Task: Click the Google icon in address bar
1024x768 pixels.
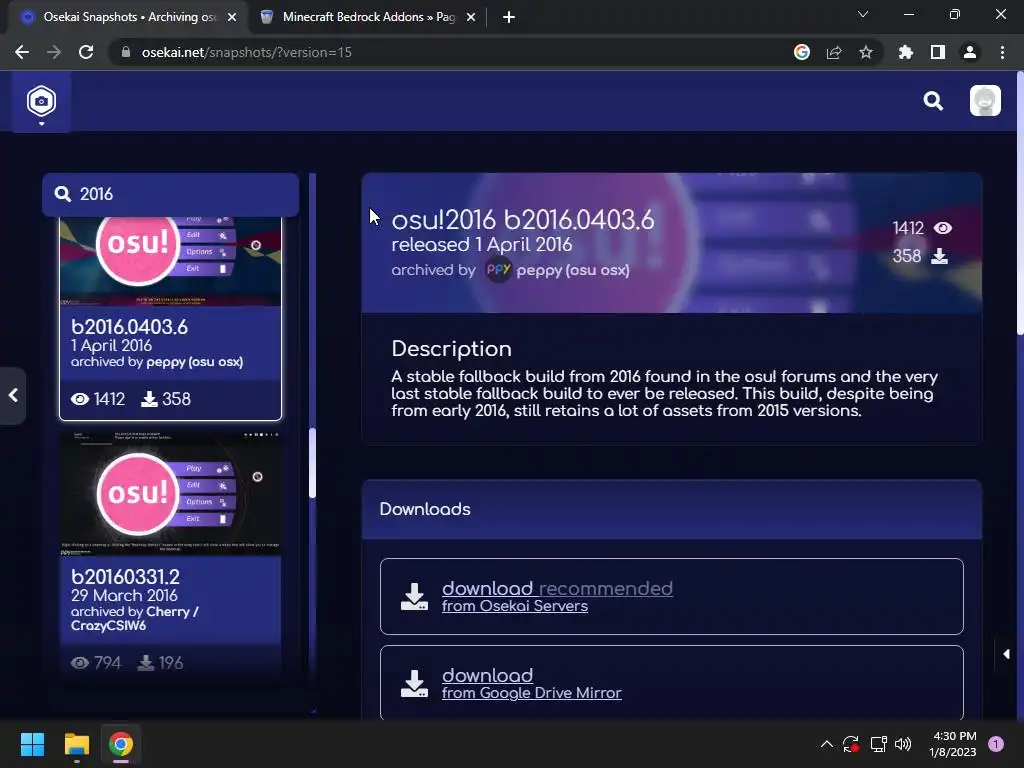Action: pyautogui.click(x=802, y=52)
